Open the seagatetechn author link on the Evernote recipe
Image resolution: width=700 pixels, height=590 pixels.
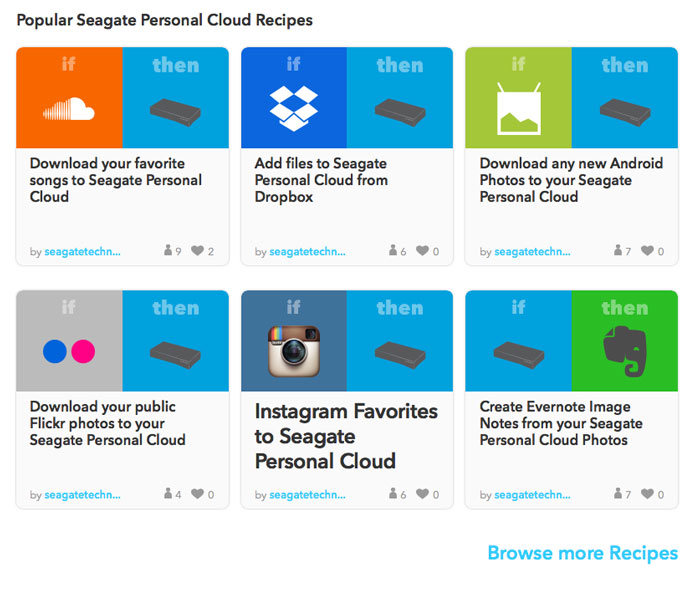(533, 494)
